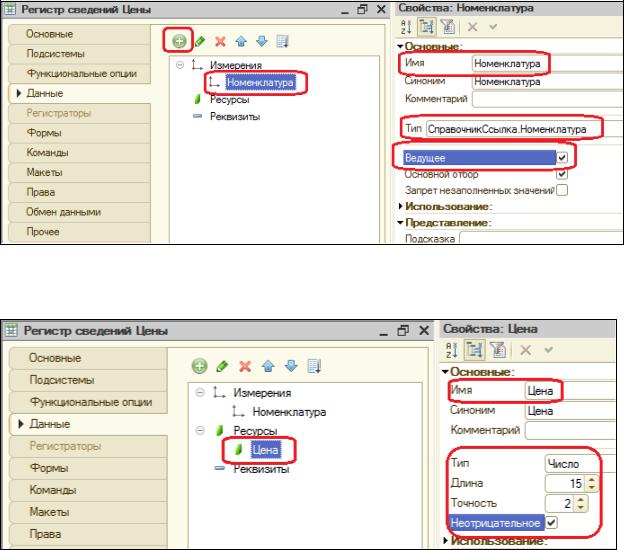Click Тип field containing Число
The width and height of the screenshot is (624, 550).
[580, 464]
